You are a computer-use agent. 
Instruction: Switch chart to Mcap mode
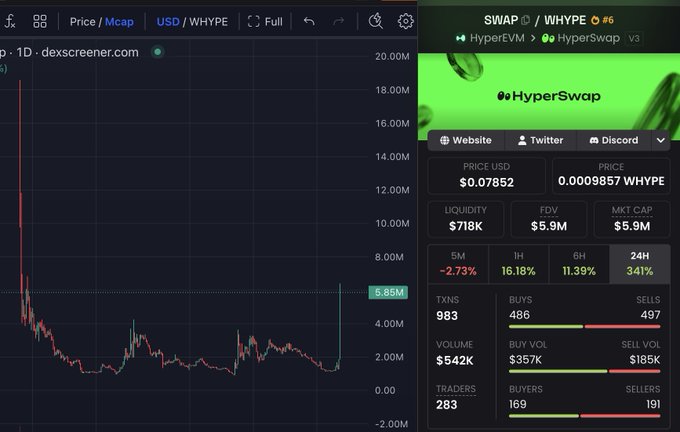119,22
